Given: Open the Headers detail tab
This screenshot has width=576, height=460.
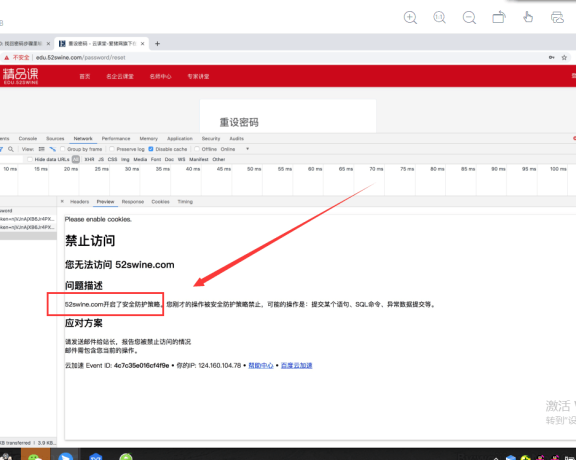Looking at the screenshot, I should click(x=80, y=202).
